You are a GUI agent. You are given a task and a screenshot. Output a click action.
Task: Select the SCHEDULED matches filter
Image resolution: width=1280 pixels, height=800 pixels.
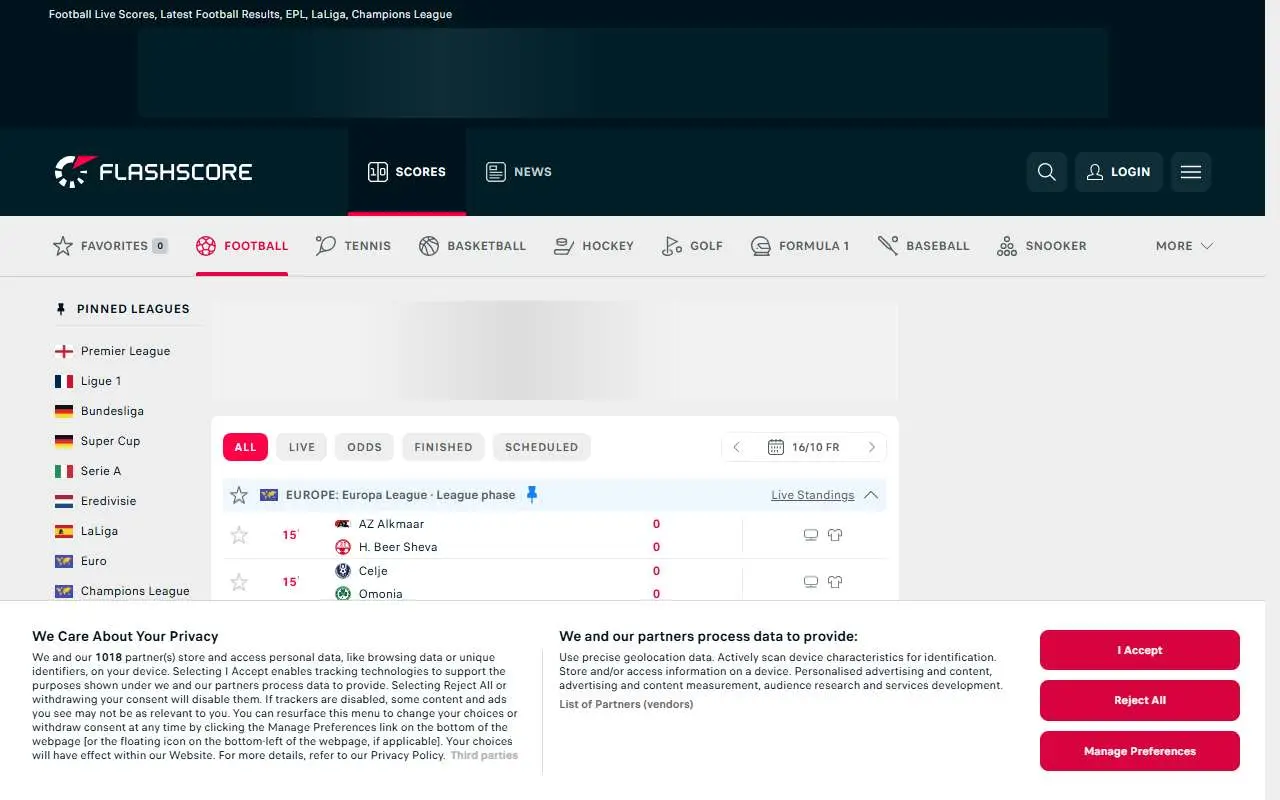(541, 447)
